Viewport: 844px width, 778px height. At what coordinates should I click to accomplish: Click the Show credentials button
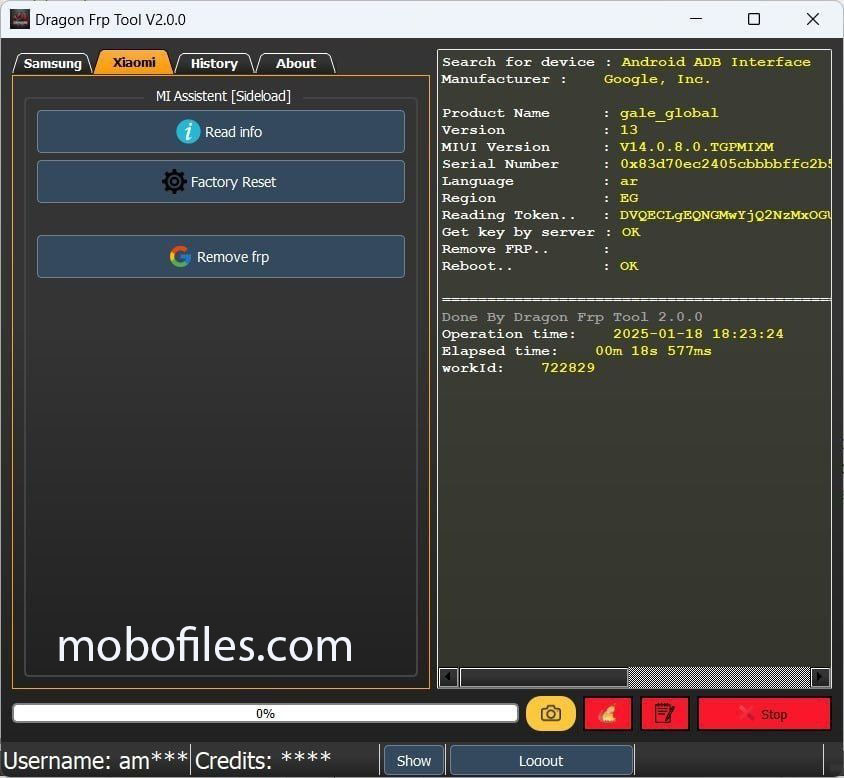click(413, 760)
